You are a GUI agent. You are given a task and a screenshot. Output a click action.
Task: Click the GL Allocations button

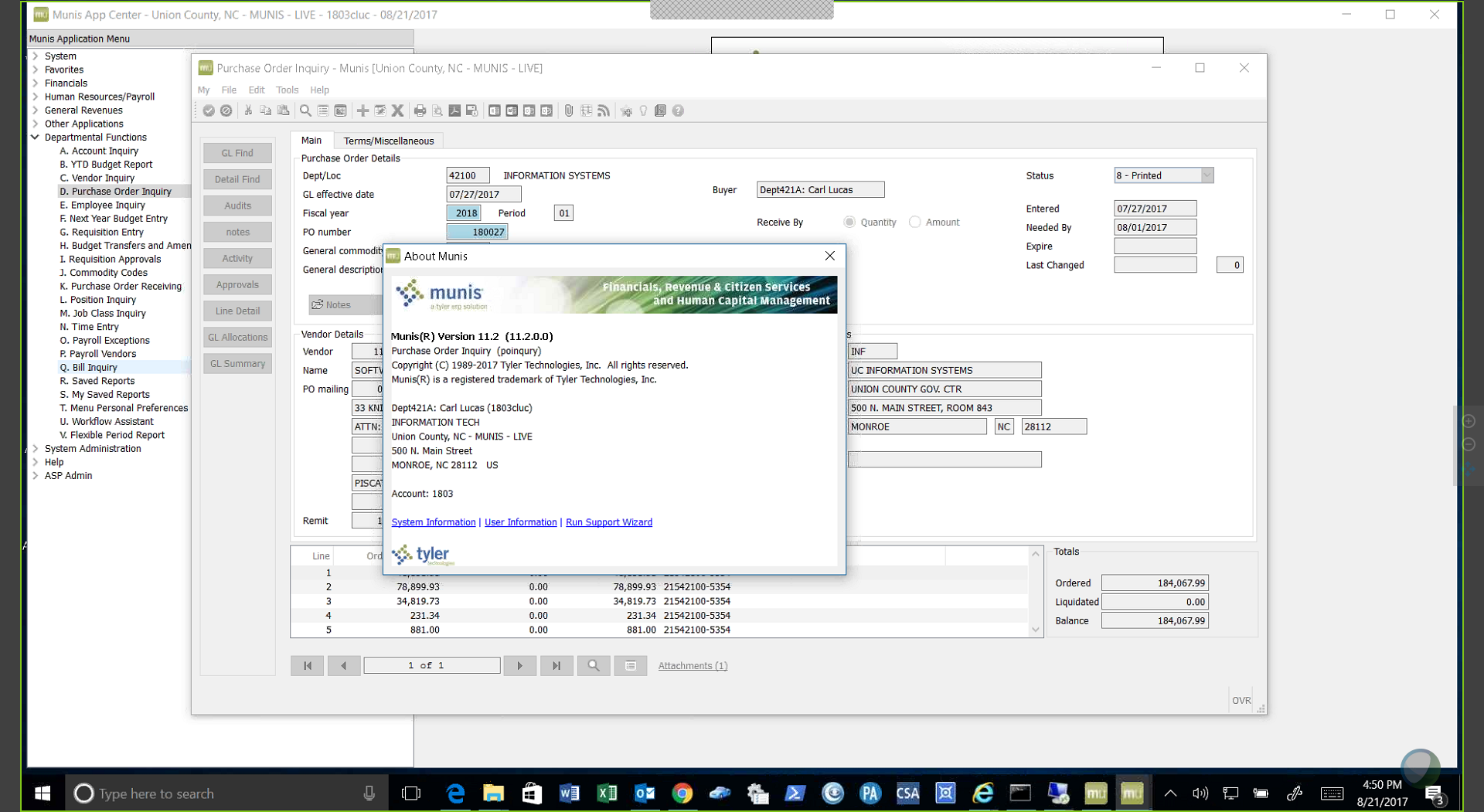237,338
